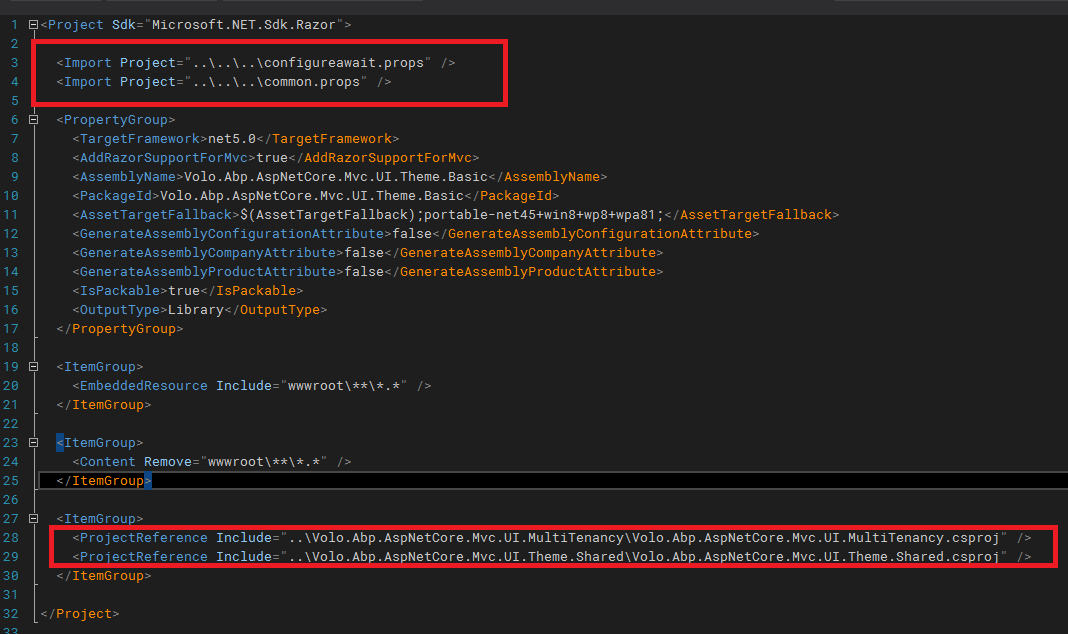The image size is (1068, 634).
Task: Click line number 26 in the gutter
Action: pyautogui.click(x=11, y=501)
